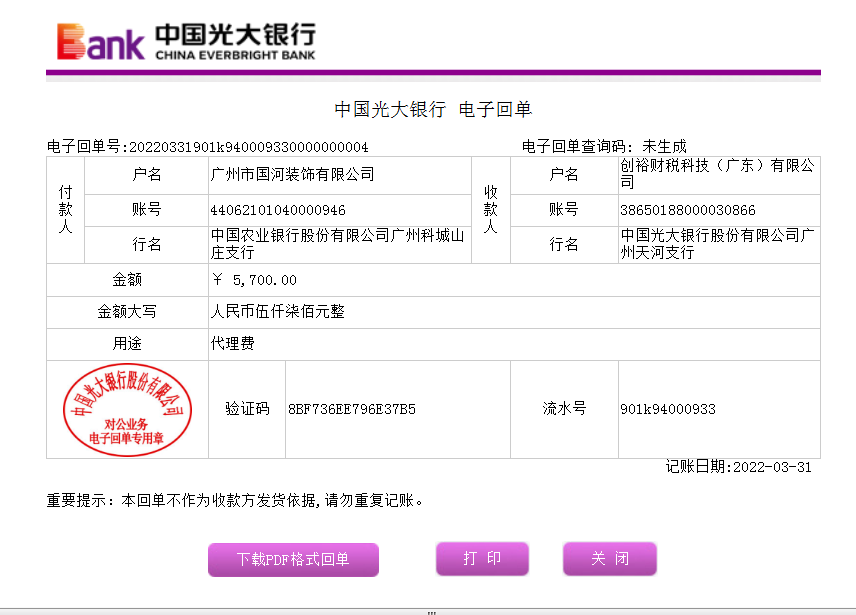Select the purpose value 代理费
Image resolution: width=856 pixels, height=615 pixels.
233,343
